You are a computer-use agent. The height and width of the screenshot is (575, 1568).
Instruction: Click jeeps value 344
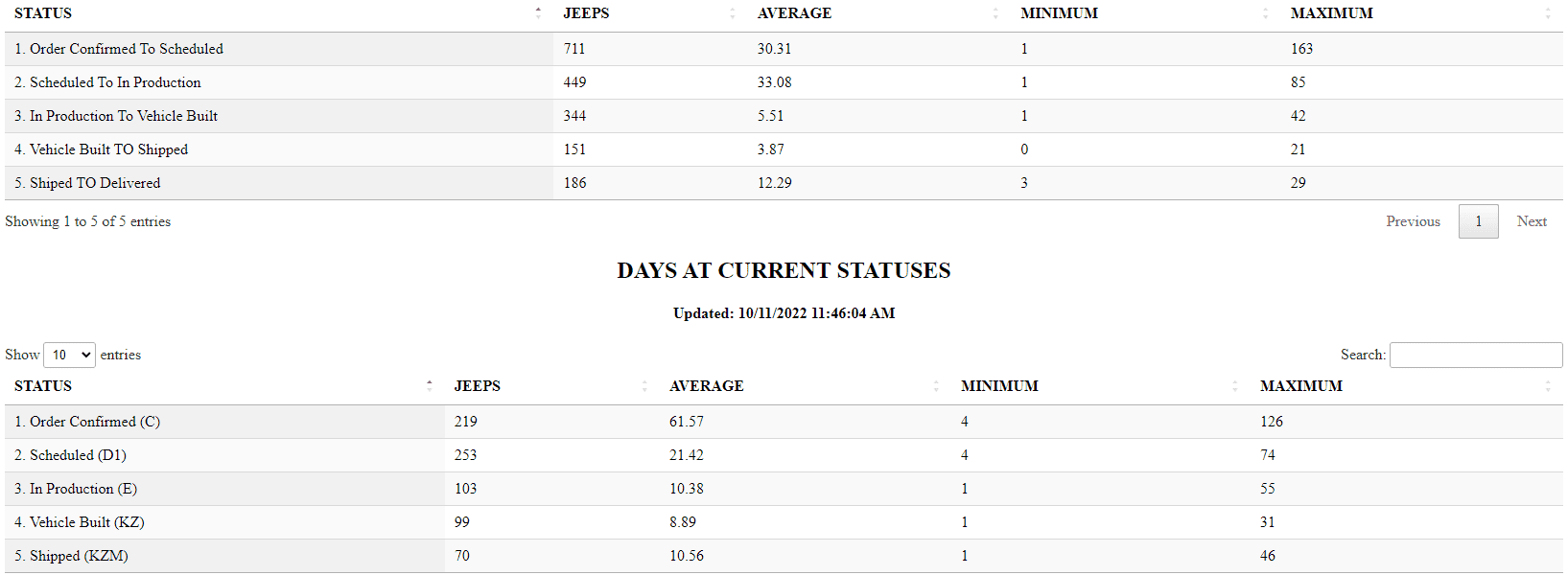point(574,116)
